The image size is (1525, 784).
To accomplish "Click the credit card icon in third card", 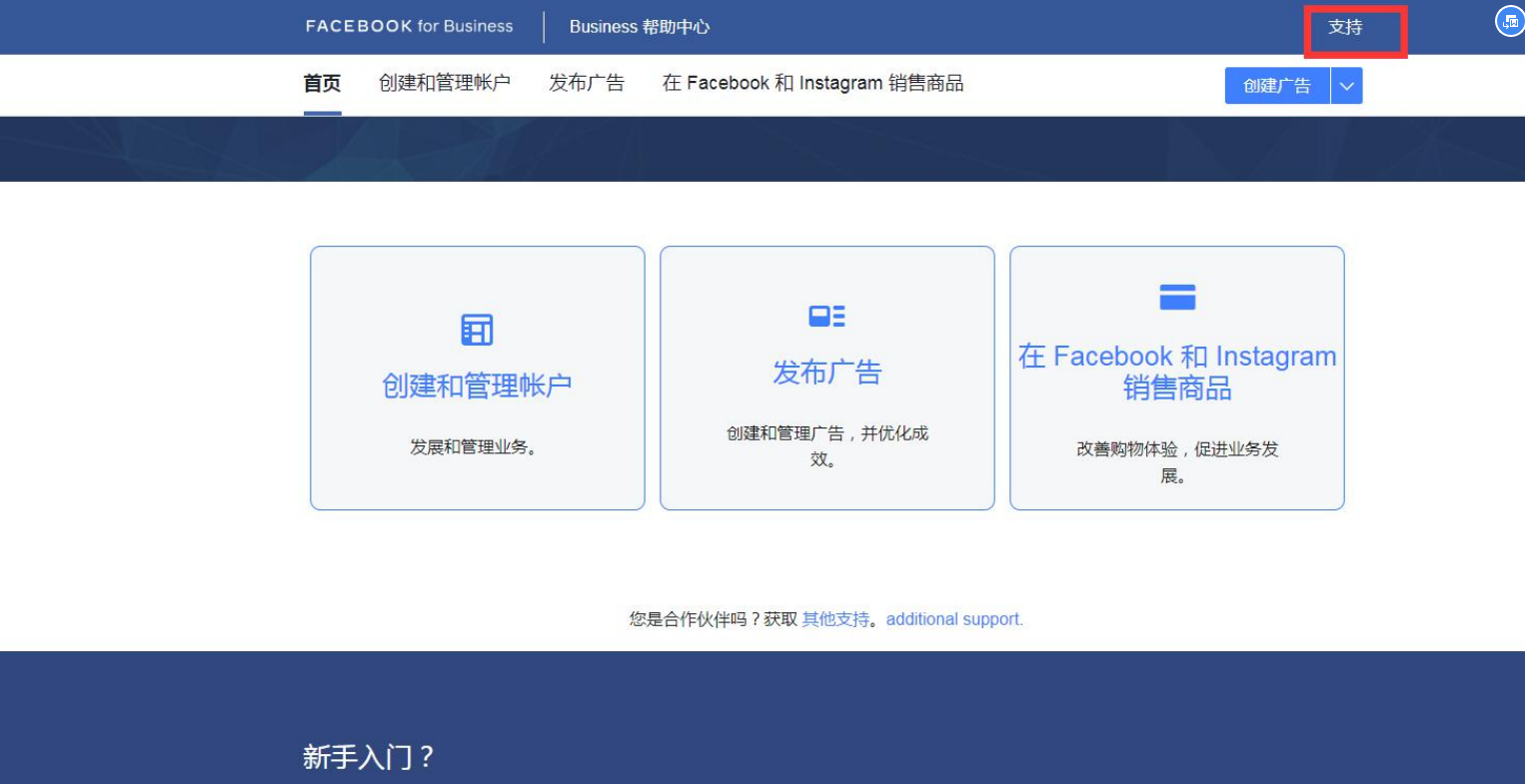I will point(1177,297).
